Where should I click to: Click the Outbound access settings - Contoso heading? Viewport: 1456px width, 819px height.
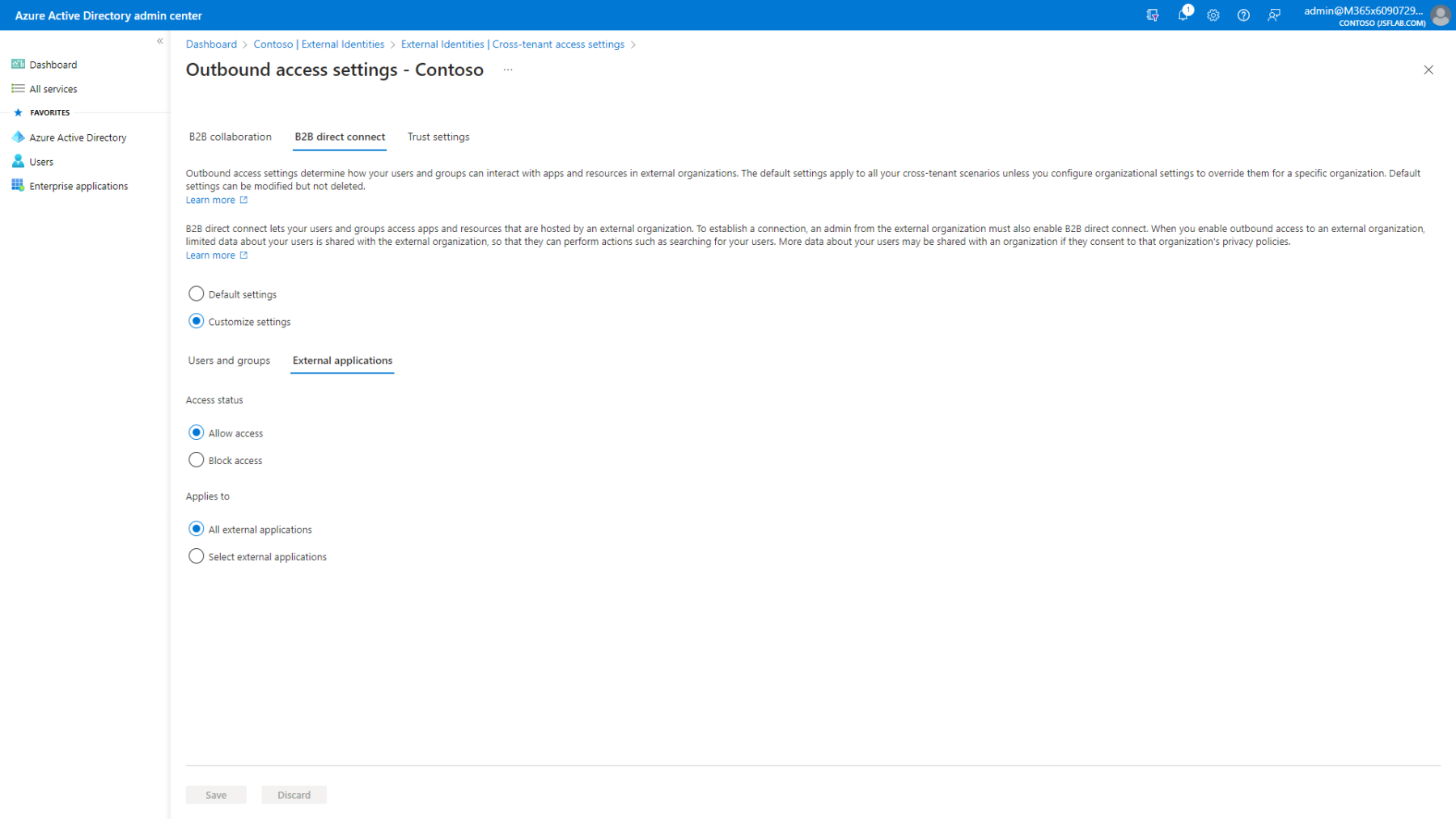[334, 70]
